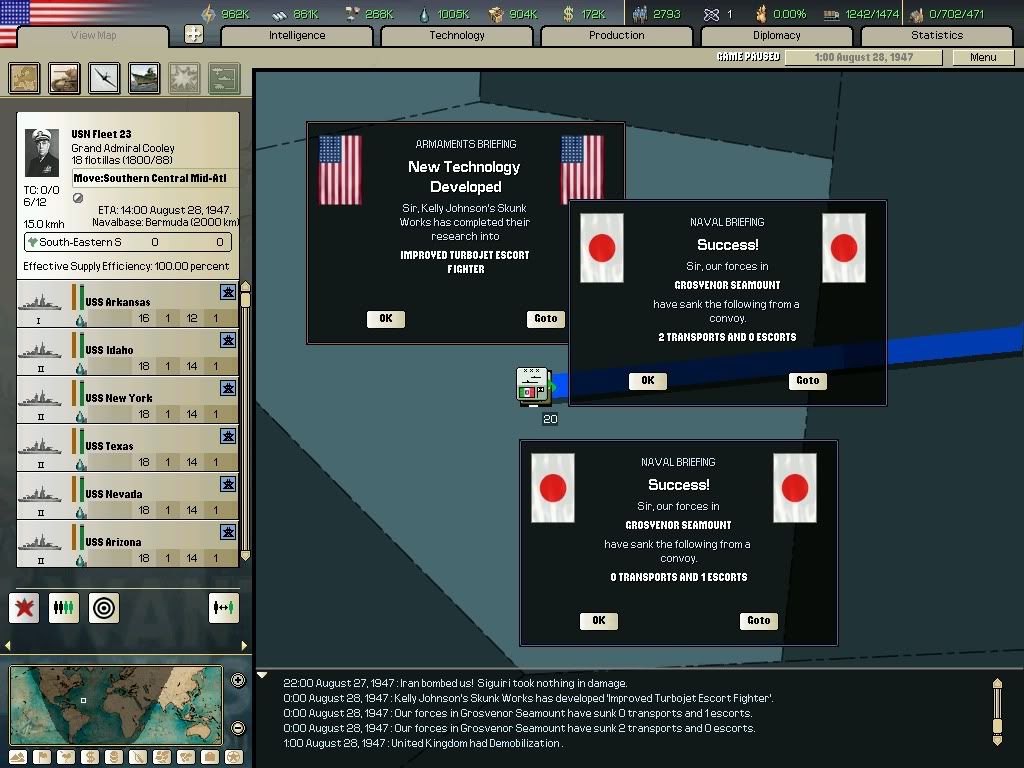The height and width of the screenshot is (768, 1024).
Task: Toggle the USS Arkansas detachment star
Action: (229, 292)
